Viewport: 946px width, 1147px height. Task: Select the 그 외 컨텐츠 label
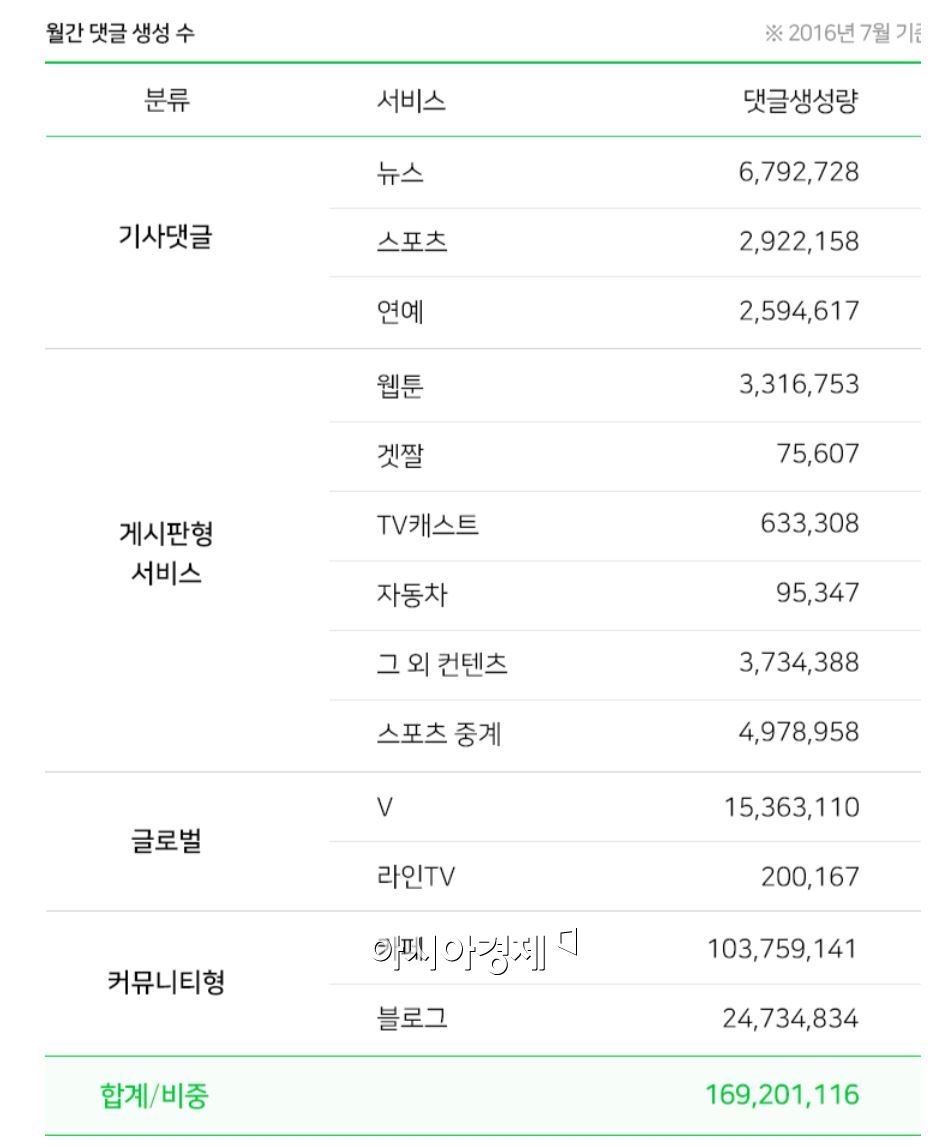point(441,664)
